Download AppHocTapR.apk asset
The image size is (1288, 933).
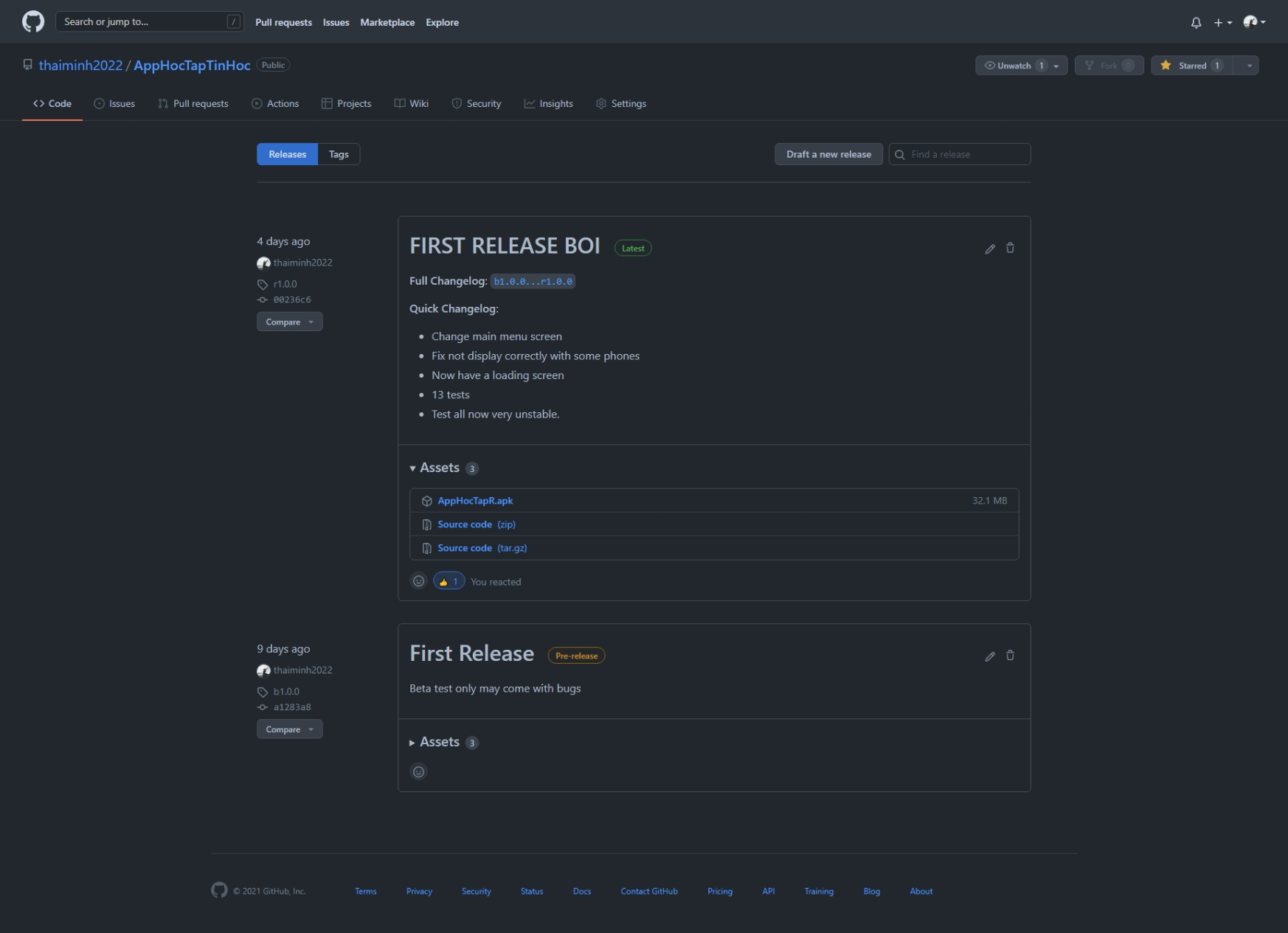475,501
